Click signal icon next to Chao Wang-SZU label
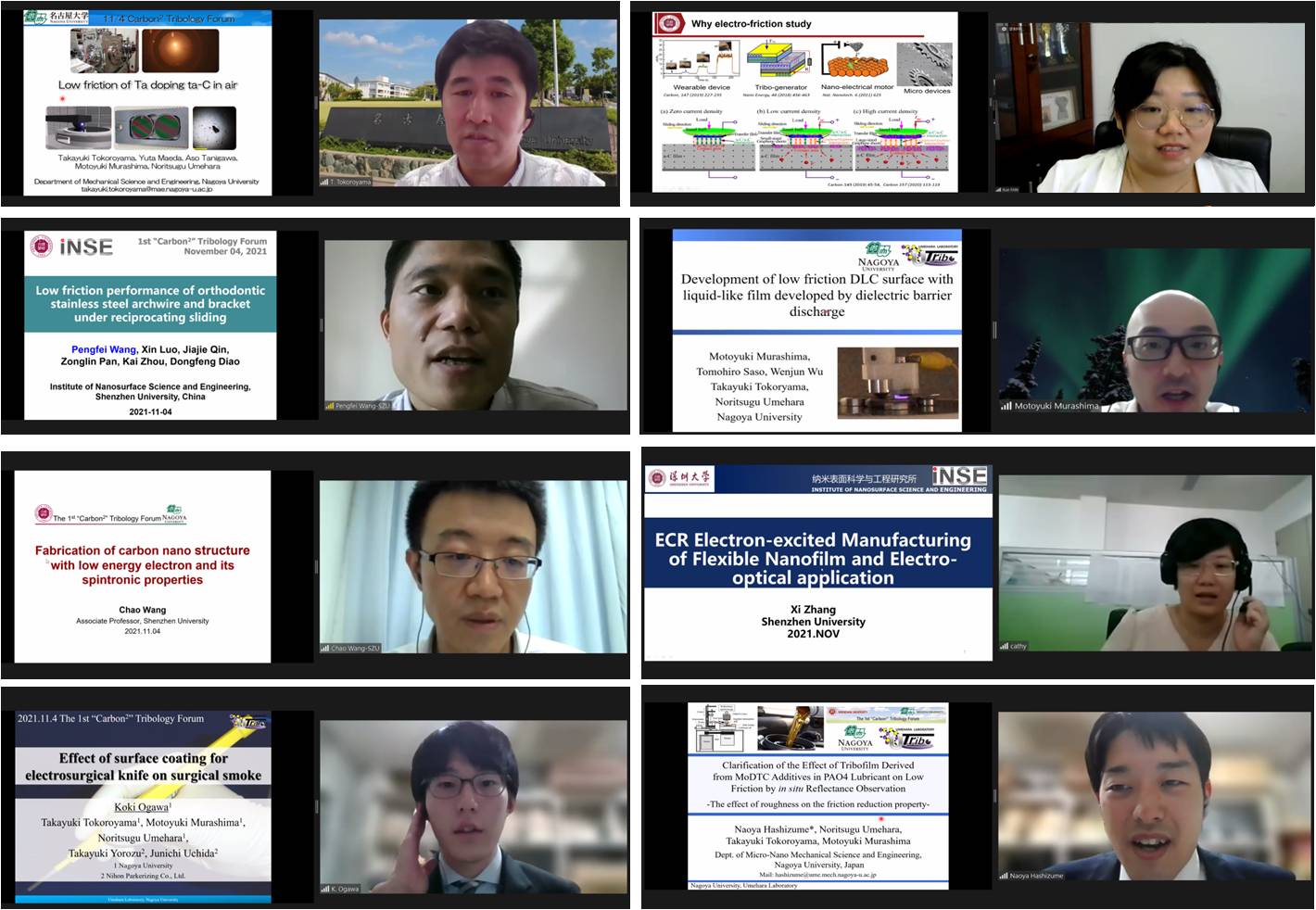This screenshot has width=1316, height=910. [x=325, y=648]
